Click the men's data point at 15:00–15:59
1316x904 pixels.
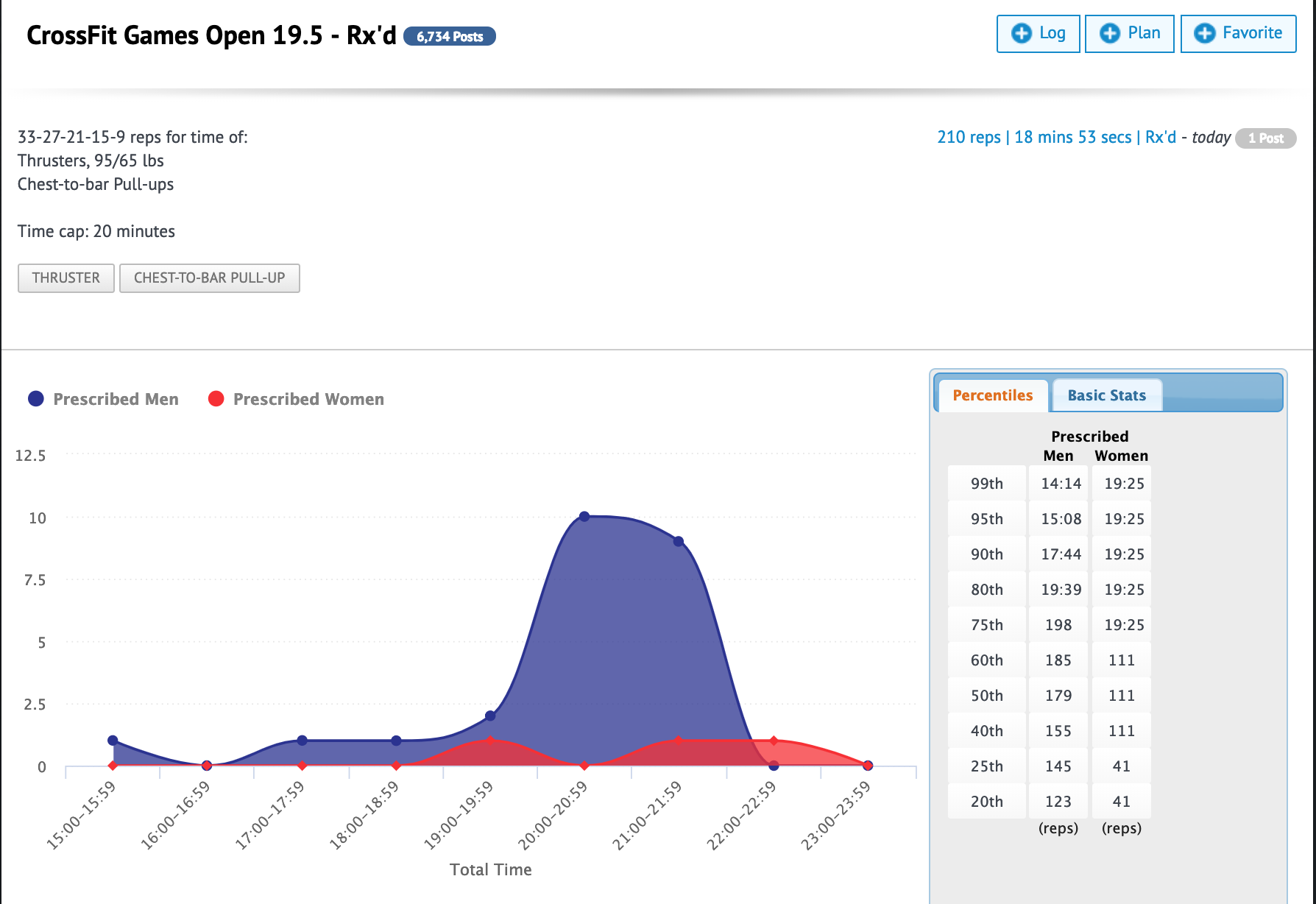click(x=113, y=741)
